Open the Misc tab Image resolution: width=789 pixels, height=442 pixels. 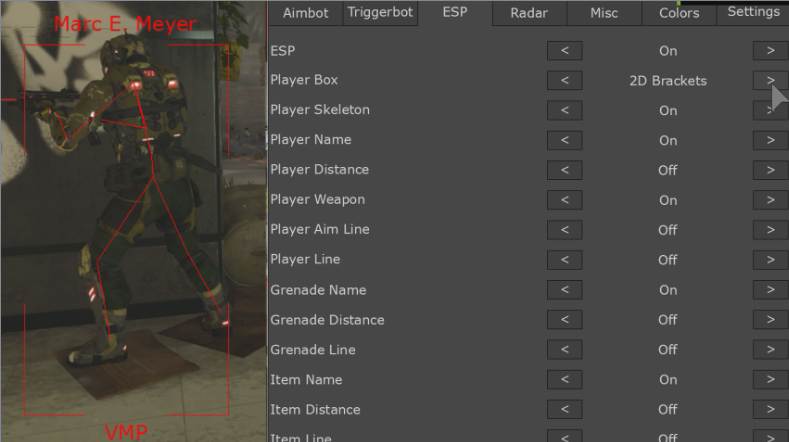[604, 13]
